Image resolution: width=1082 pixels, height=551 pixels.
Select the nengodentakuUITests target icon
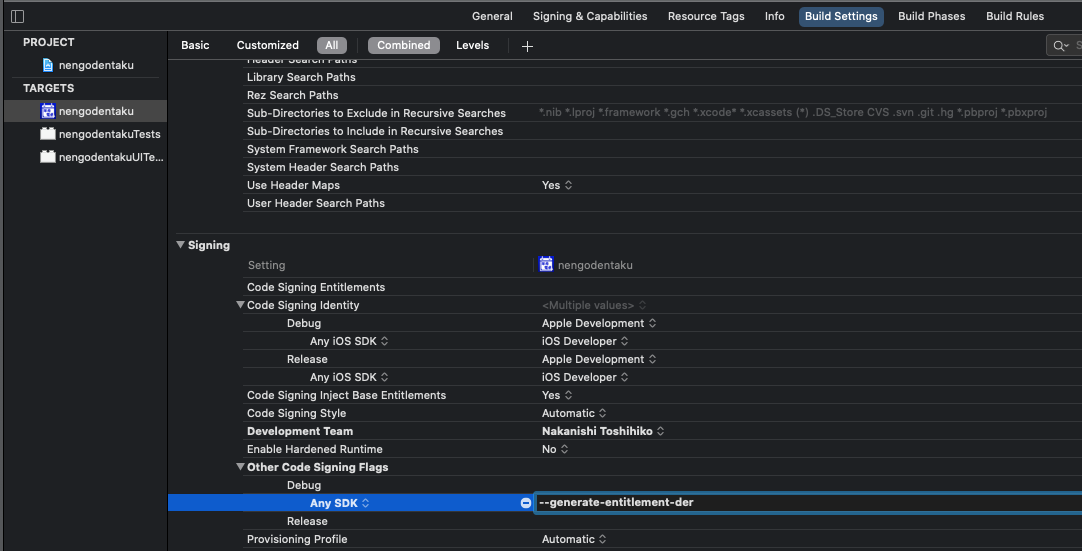[x=48, y=157]
